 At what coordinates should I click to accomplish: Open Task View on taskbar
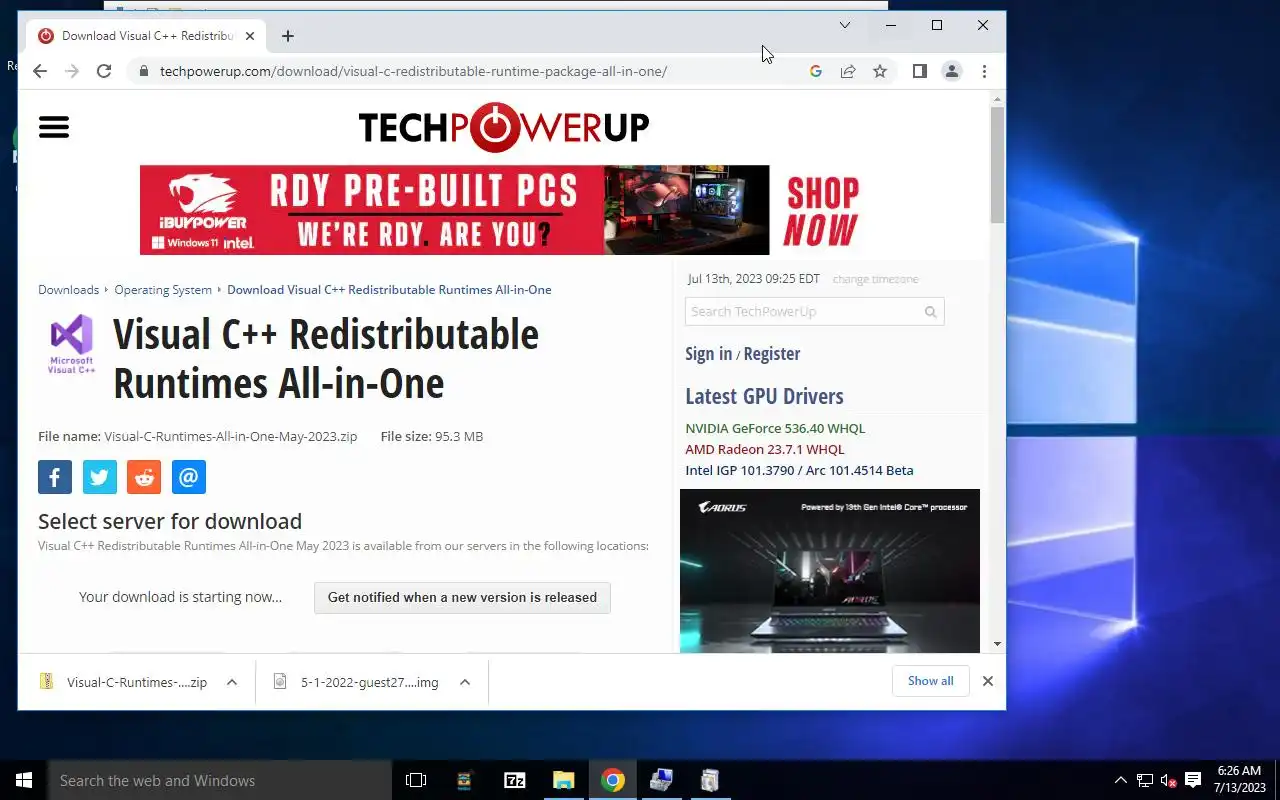coord(416,780)
